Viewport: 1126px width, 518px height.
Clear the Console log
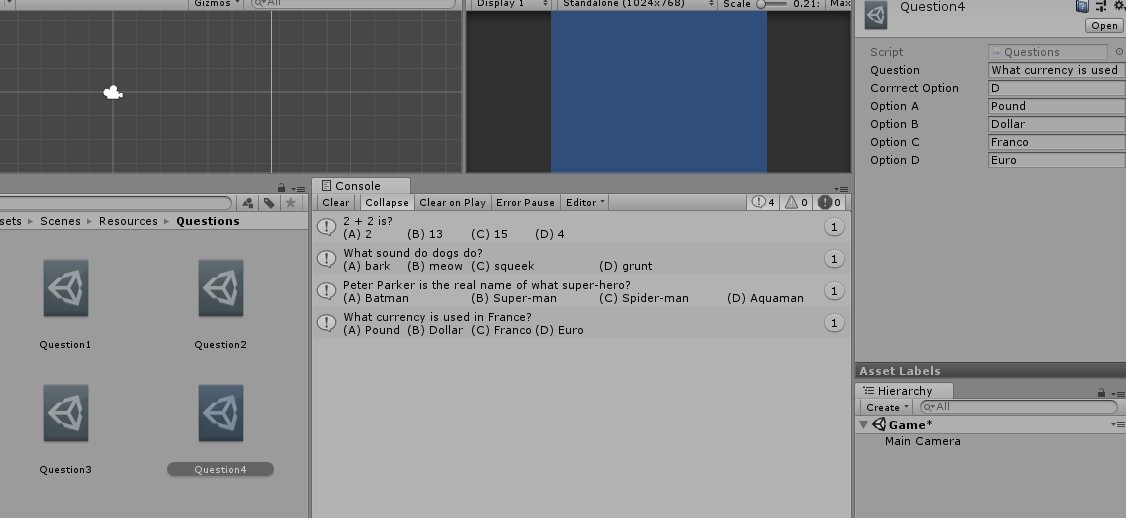tap(335, 203)
